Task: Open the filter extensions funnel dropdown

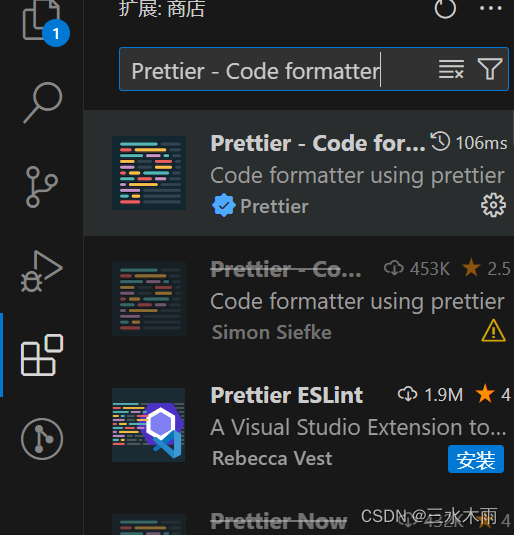Action: coord(490,69)
